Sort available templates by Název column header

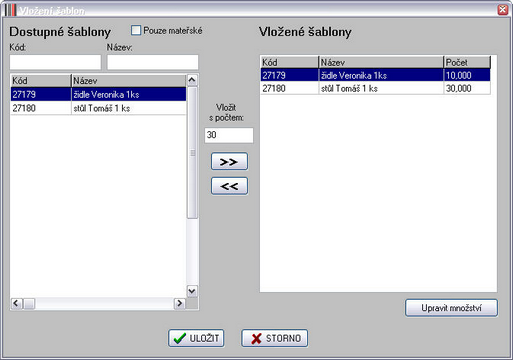[x=129, y=81]
